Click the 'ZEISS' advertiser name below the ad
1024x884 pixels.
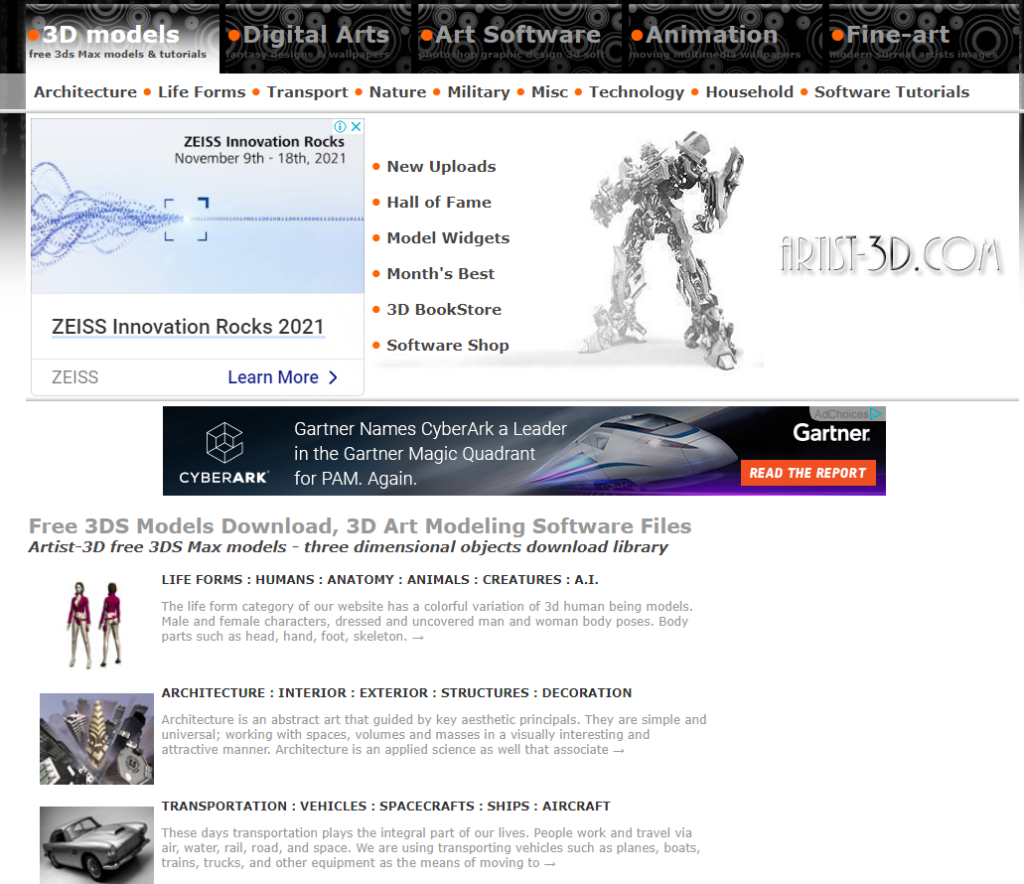point(75,377)
